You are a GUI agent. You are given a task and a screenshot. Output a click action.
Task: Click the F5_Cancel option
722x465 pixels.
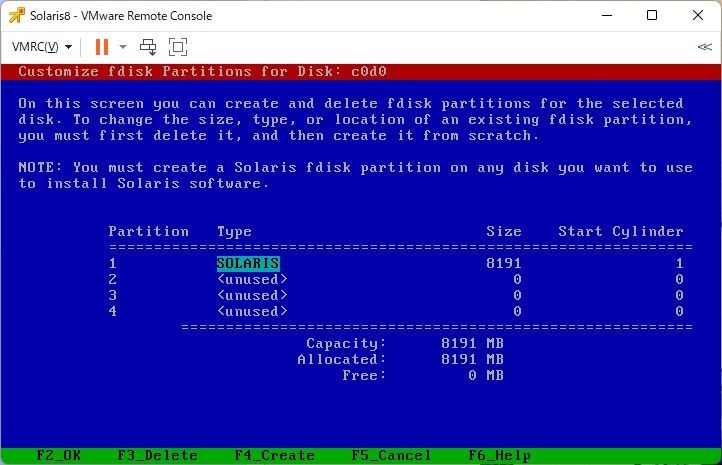391,455
